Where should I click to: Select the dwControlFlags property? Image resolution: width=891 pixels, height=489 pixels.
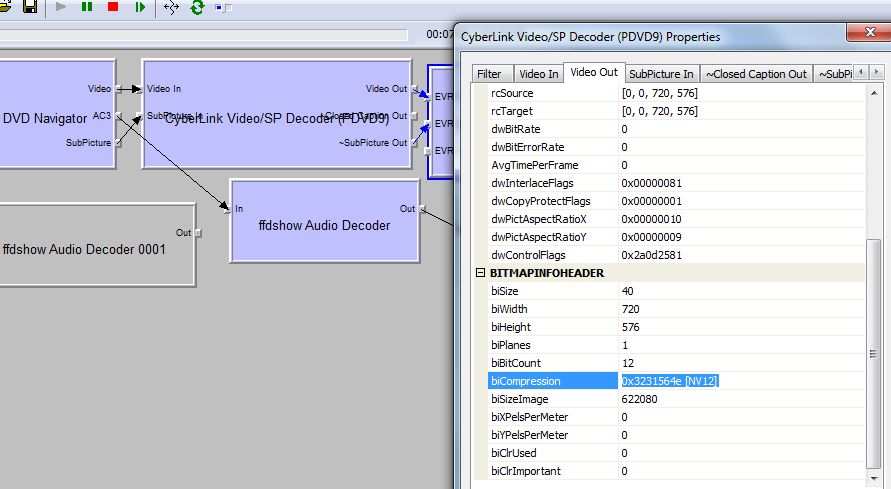[x=676, y=255]
